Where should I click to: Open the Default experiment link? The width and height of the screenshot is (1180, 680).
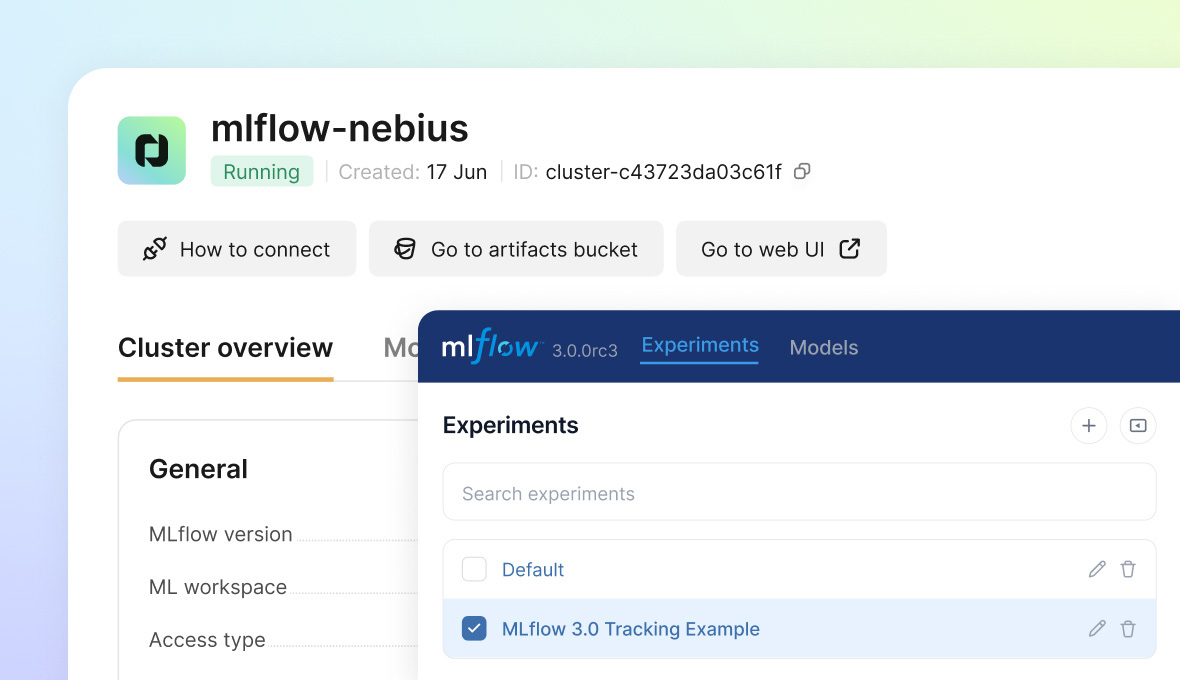[x=533, y=570]
